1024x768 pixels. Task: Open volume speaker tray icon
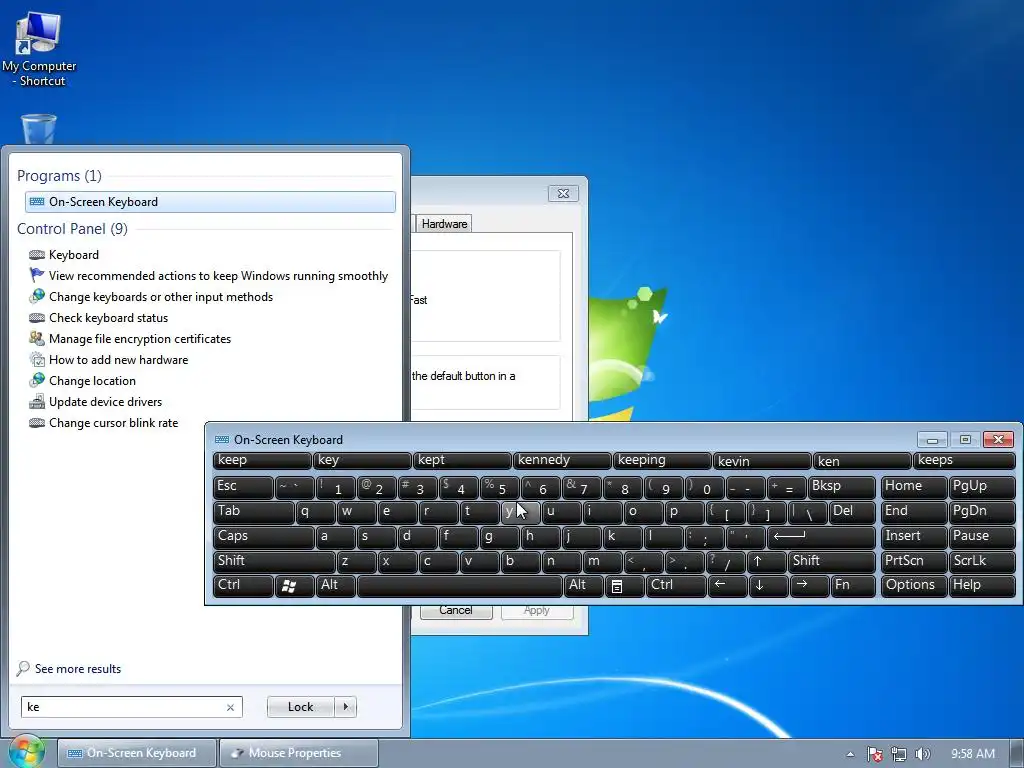(922, 754)
